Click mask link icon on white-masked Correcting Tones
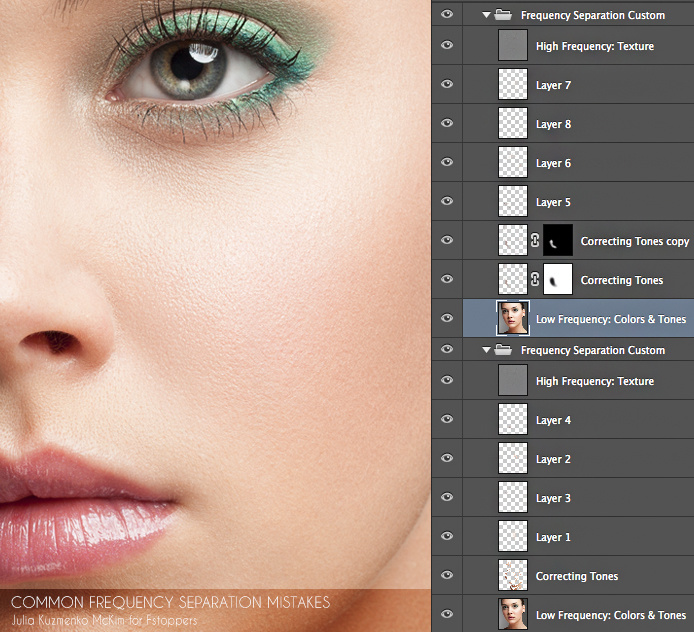The width and height of the screenshot is (694, 632). coord(535,279)
